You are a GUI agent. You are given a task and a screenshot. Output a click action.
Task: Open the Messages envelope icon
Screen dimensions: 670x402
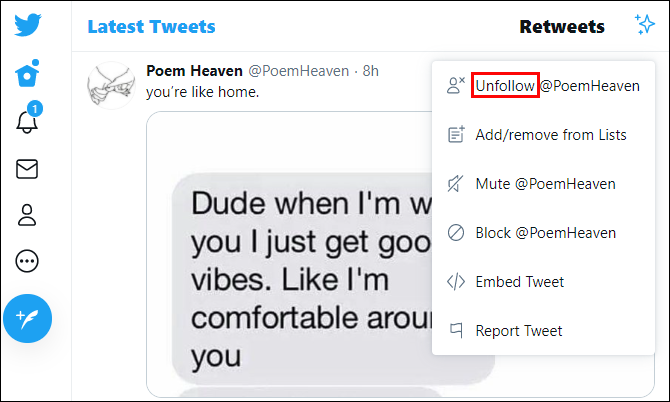27,169
